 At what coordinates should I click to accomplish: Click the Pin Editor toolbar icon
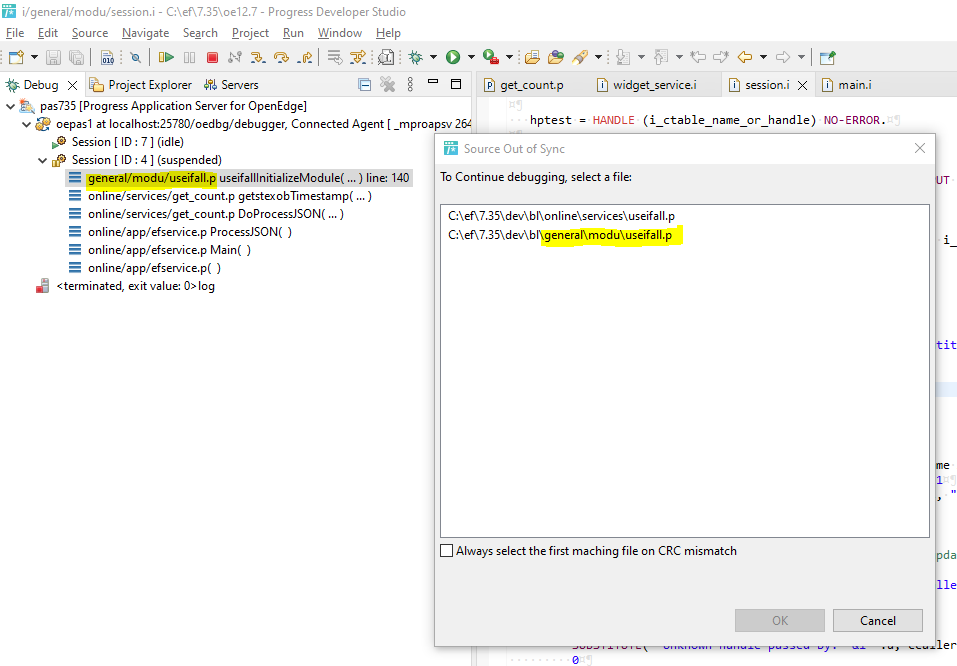[828, 57]
